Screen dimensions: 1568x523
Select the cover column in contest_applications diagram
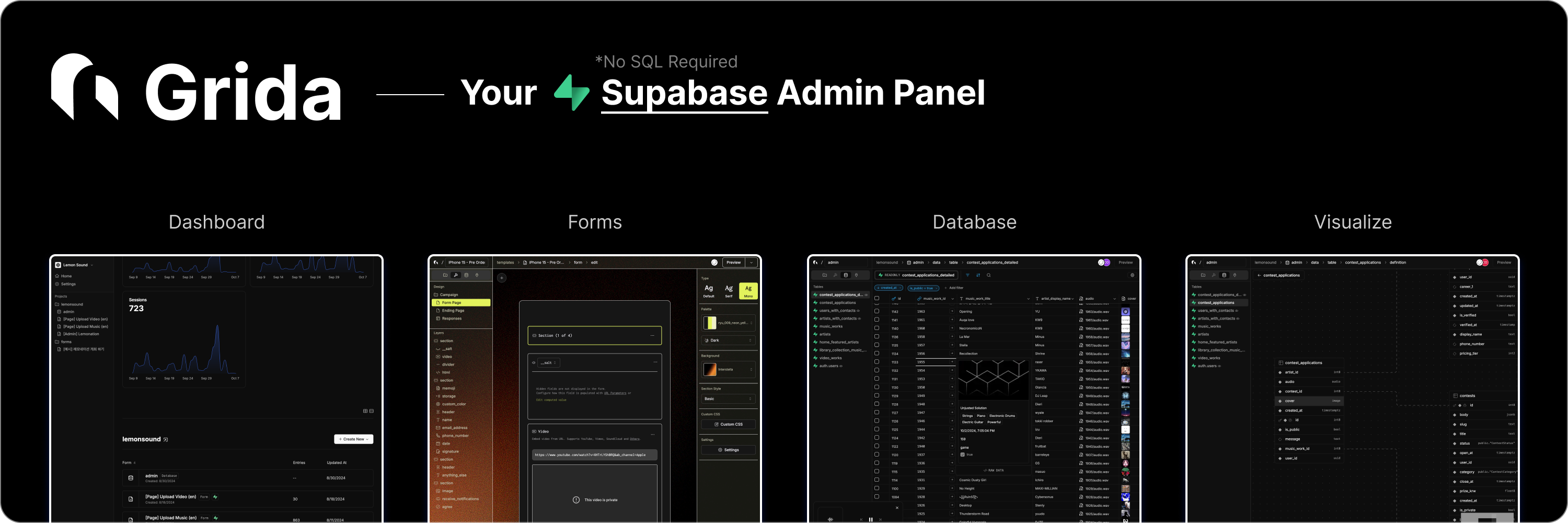click(x=1309, y=401)
